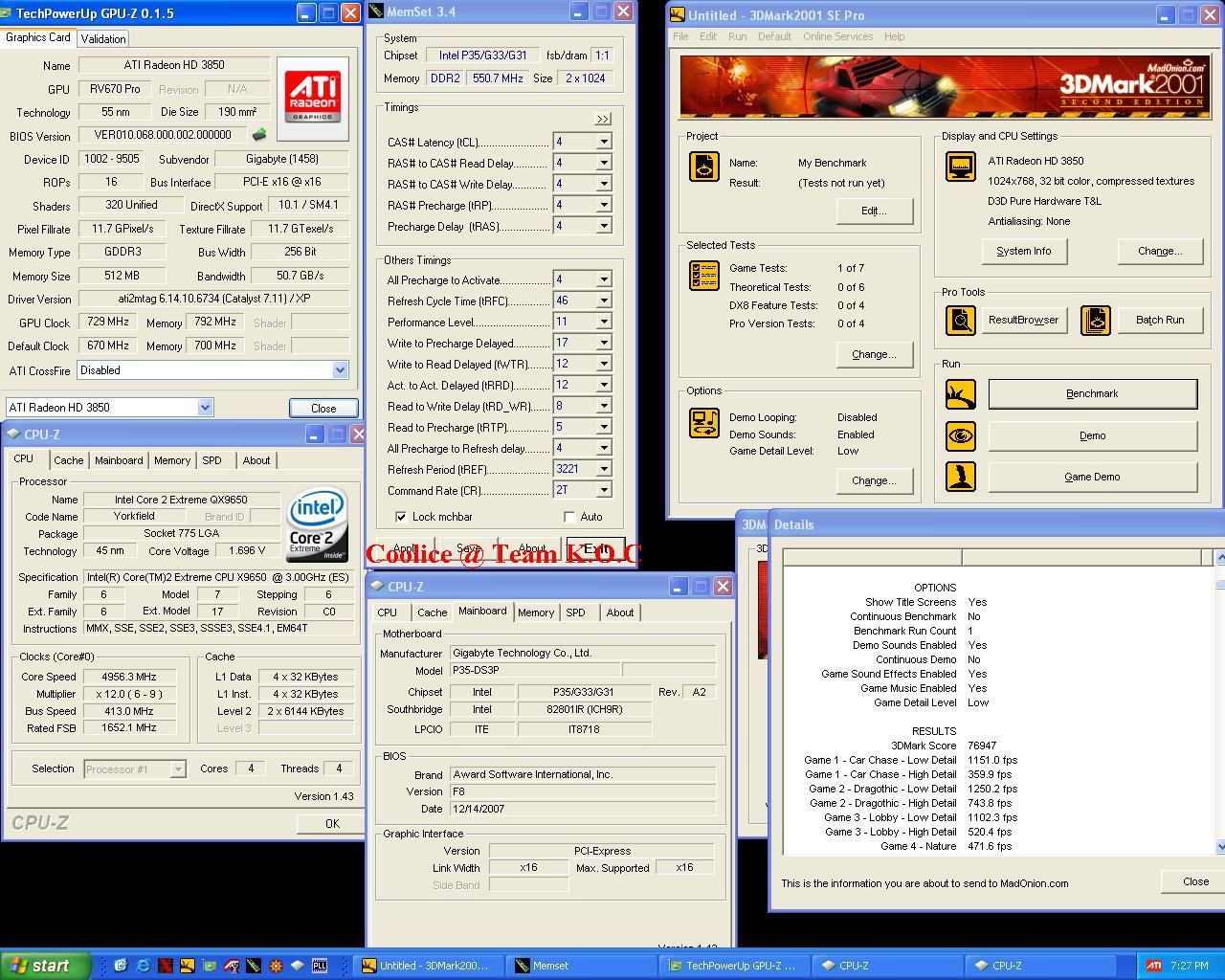
Task: Open the 3DMark quick launch icon
Action: click(188, 966)
